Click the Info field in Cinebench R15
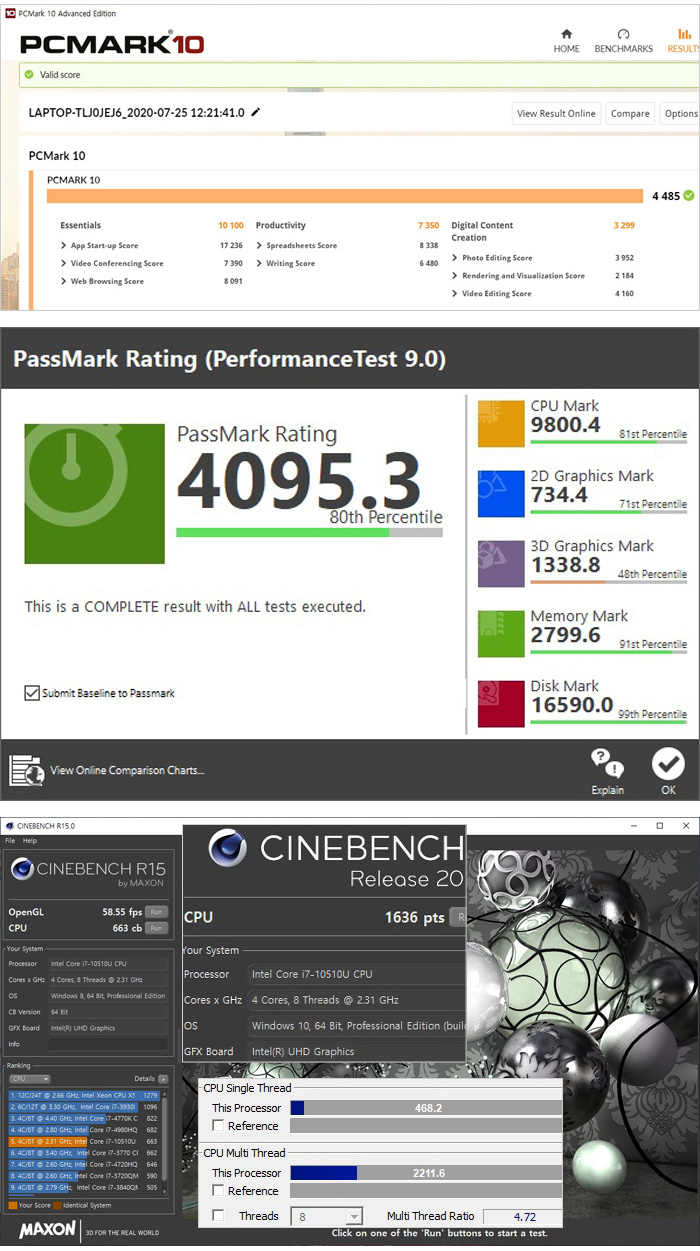 click(107, 1044)
